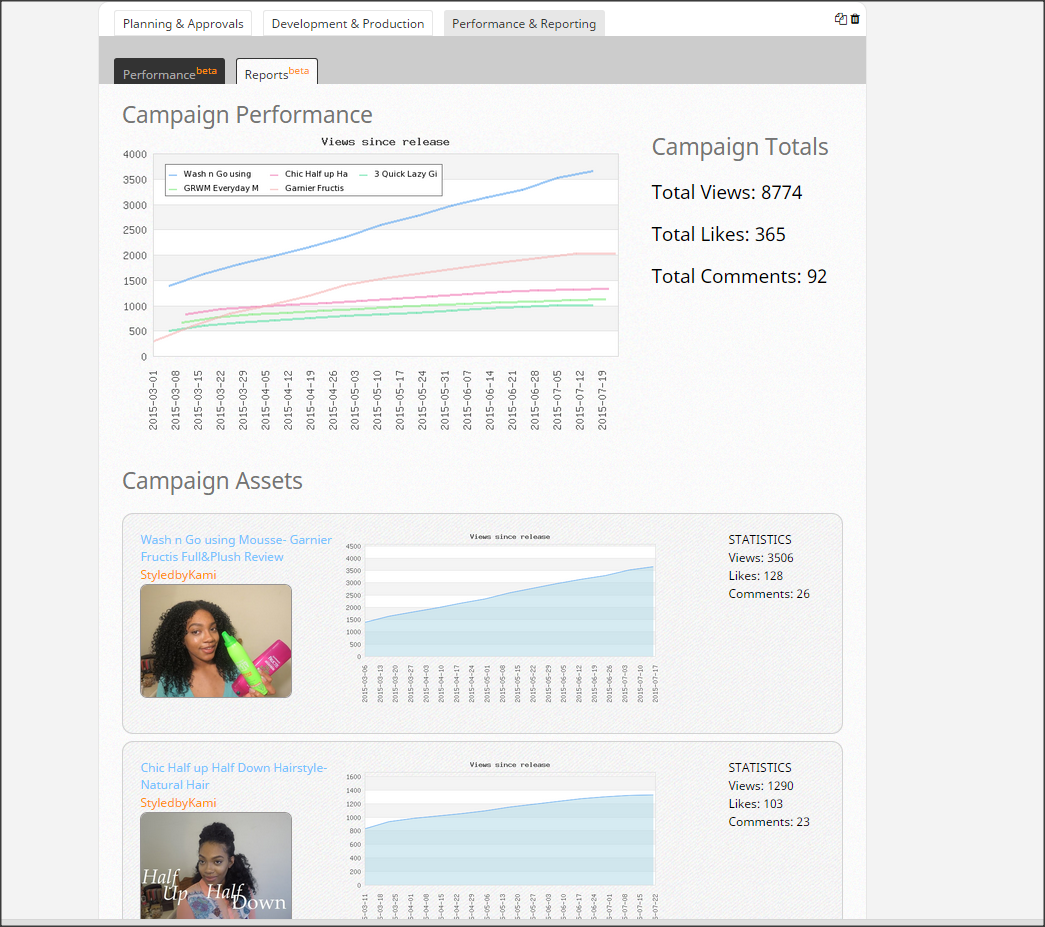Switch to Development & Production tab
This screenshot has height=927, width=1045.
tap(347, 24)
